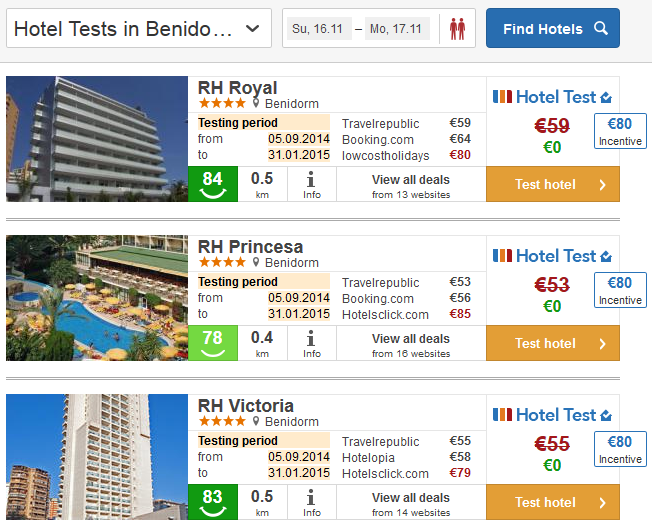Click the guests people icon

point(457,29)
